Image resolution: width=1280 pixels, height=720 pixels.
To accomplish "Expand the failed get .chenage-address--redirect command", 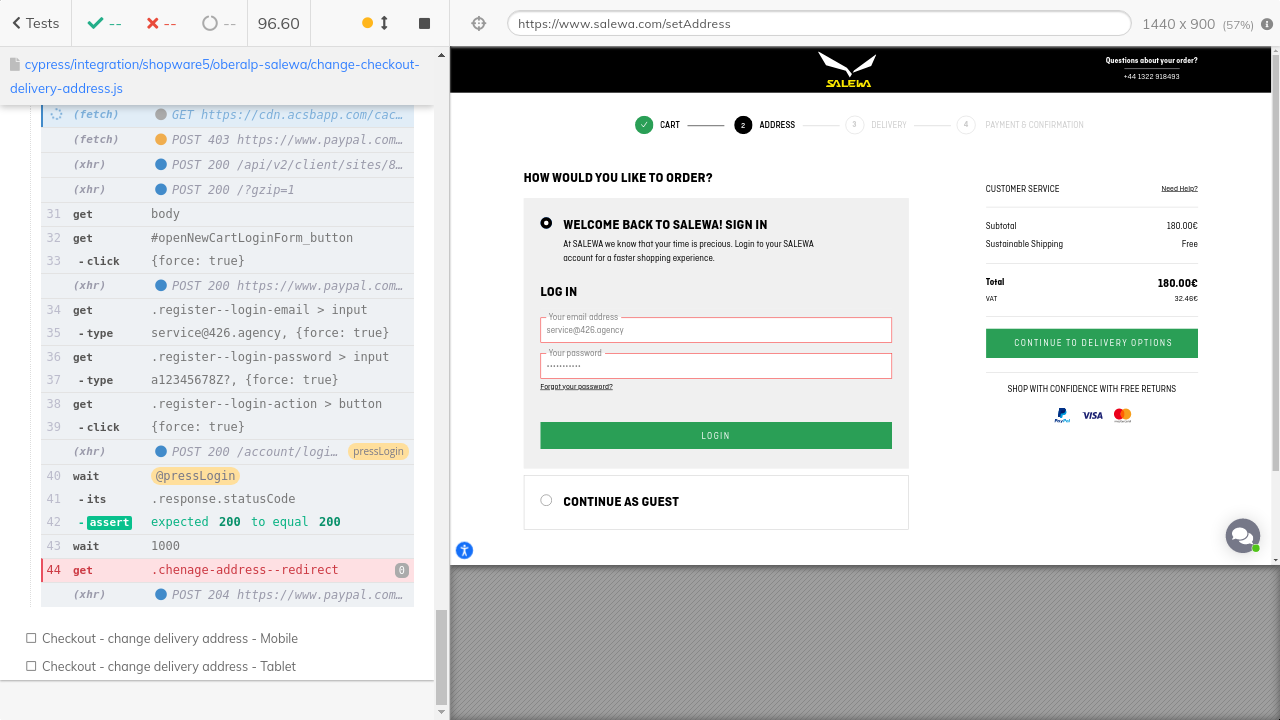I will pos(244,570).
